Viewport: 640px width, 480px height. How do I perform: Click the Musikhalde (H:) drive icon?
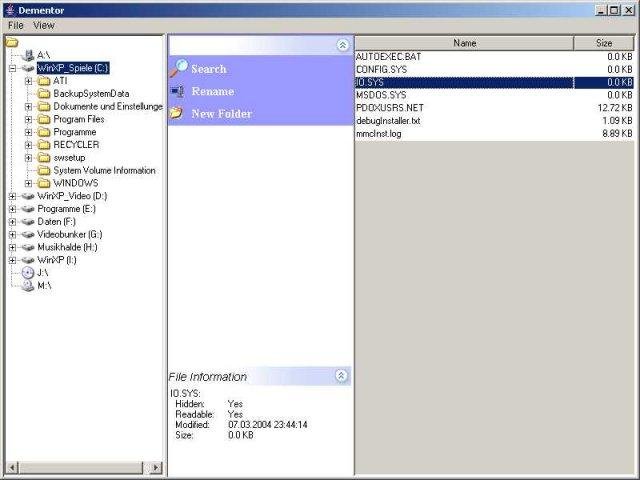coord(28,247)
